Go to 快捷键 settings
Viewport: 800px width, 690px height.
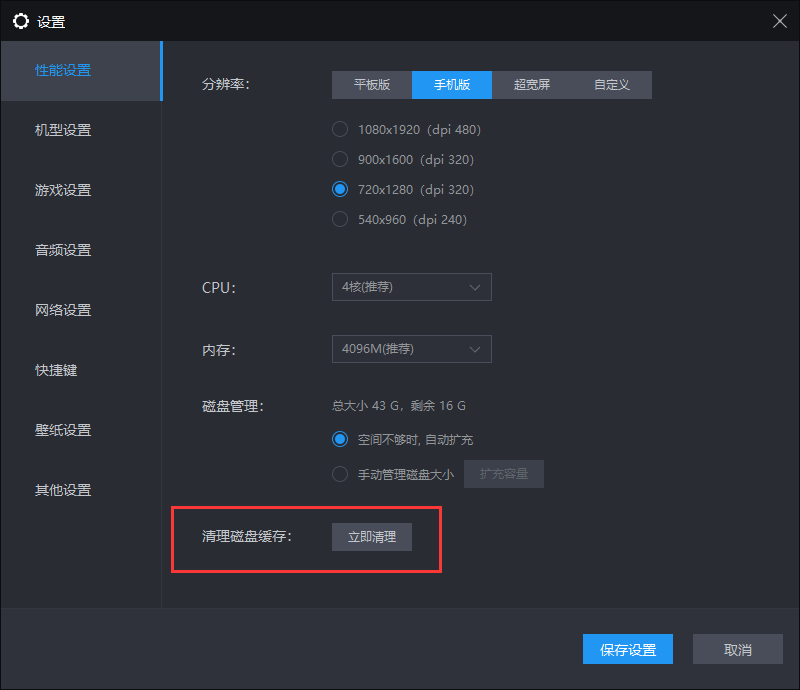coord(56,370)
